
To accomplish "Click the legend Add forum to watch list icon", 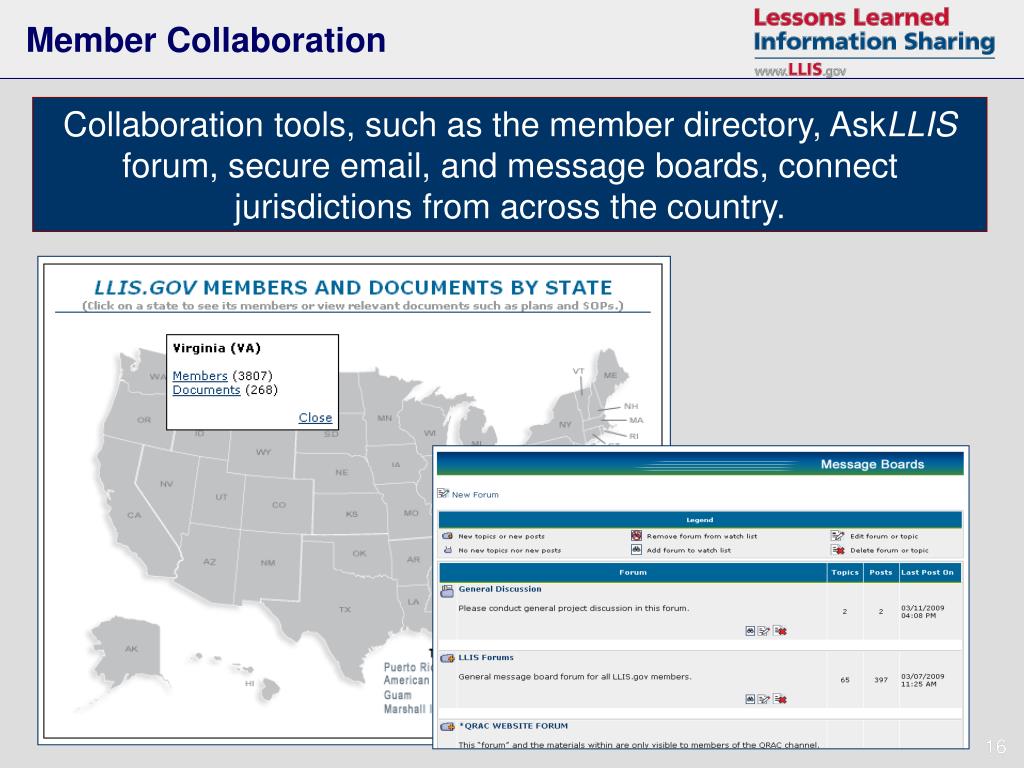I will pos(636,549).
